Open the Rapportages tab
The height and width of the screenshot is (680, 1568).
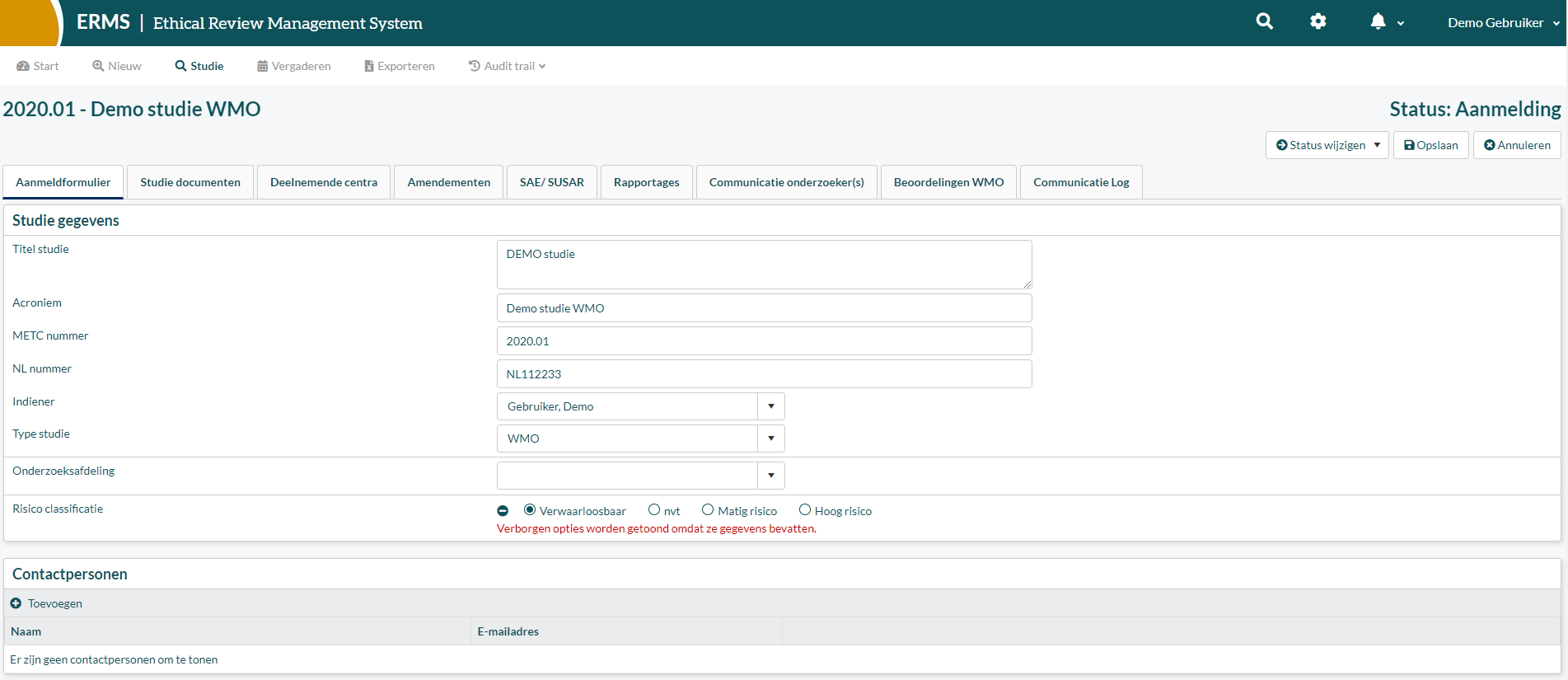pos(647,182)
